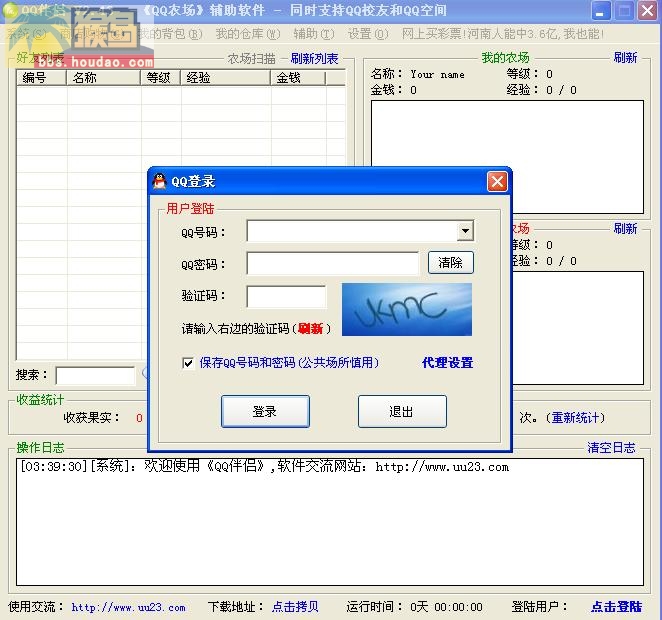Sort by the 等级 column header
The height and width of the screenshot is (620, 662).
click(161, 78)
